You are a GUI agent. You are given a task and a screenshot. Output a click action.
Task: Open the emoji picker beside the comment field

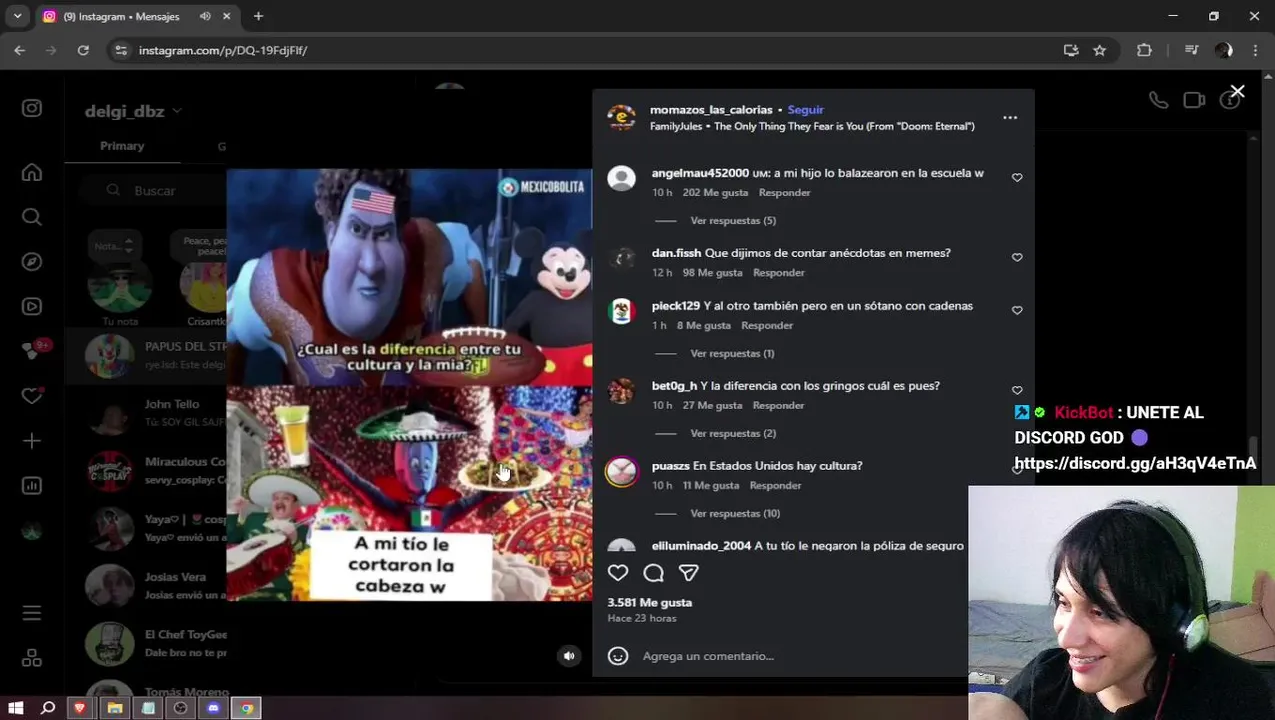[x=618, y=656]
